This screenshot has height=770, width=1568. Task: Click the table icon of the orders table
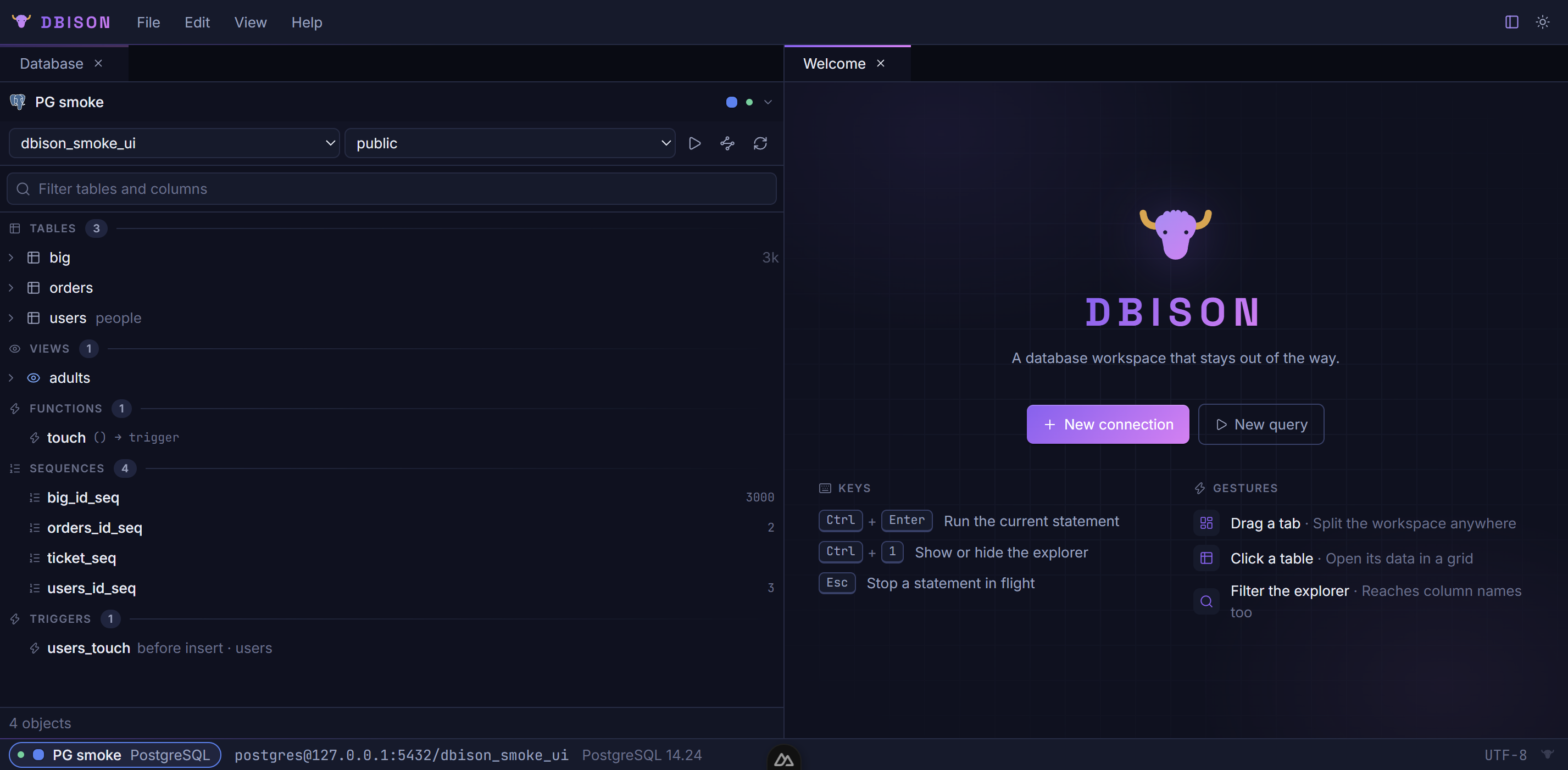34,288
